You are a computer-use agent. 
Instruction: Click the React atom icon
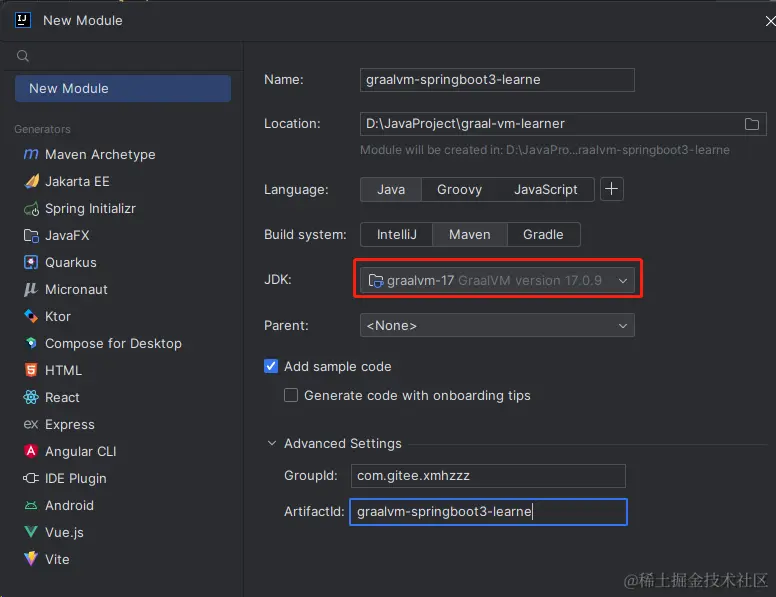coord(31,397)
